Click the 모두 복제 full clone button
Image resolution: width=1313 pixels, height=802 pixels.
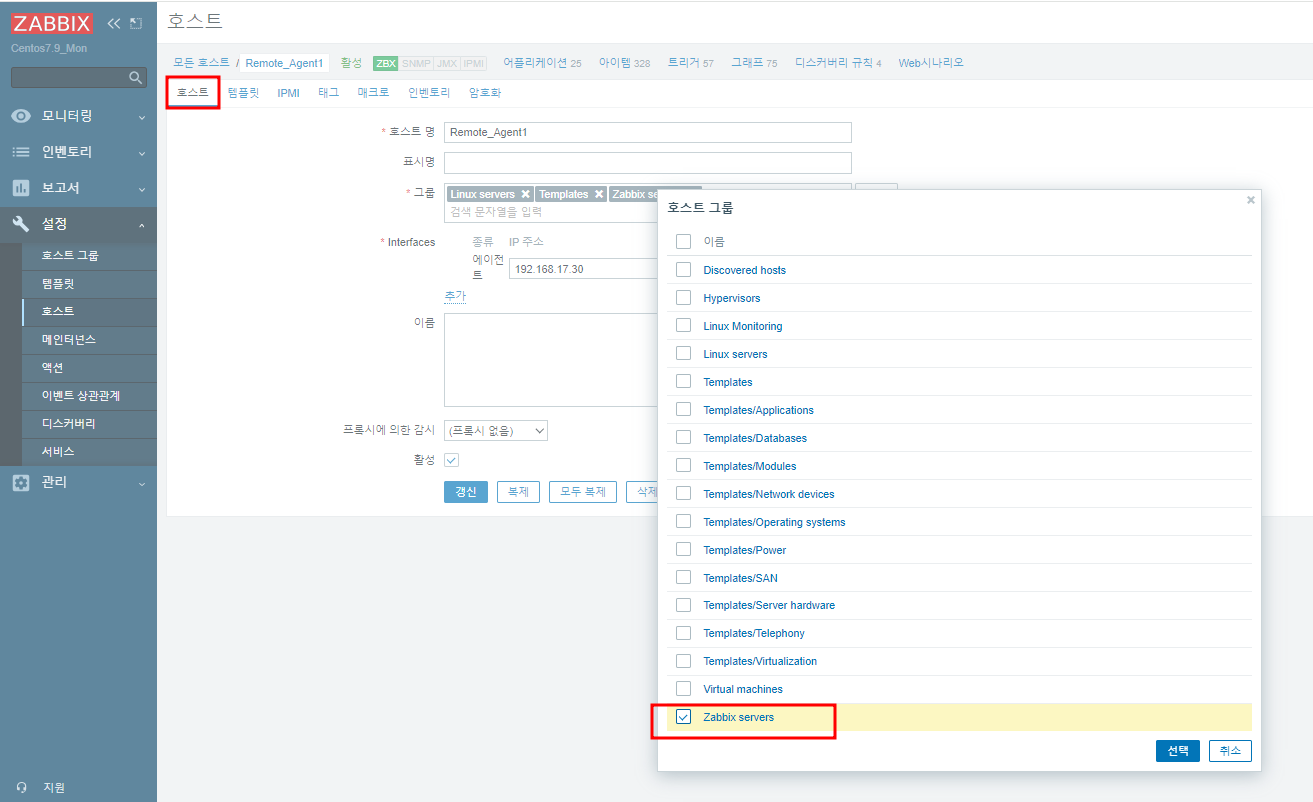[x=582, y=492]
